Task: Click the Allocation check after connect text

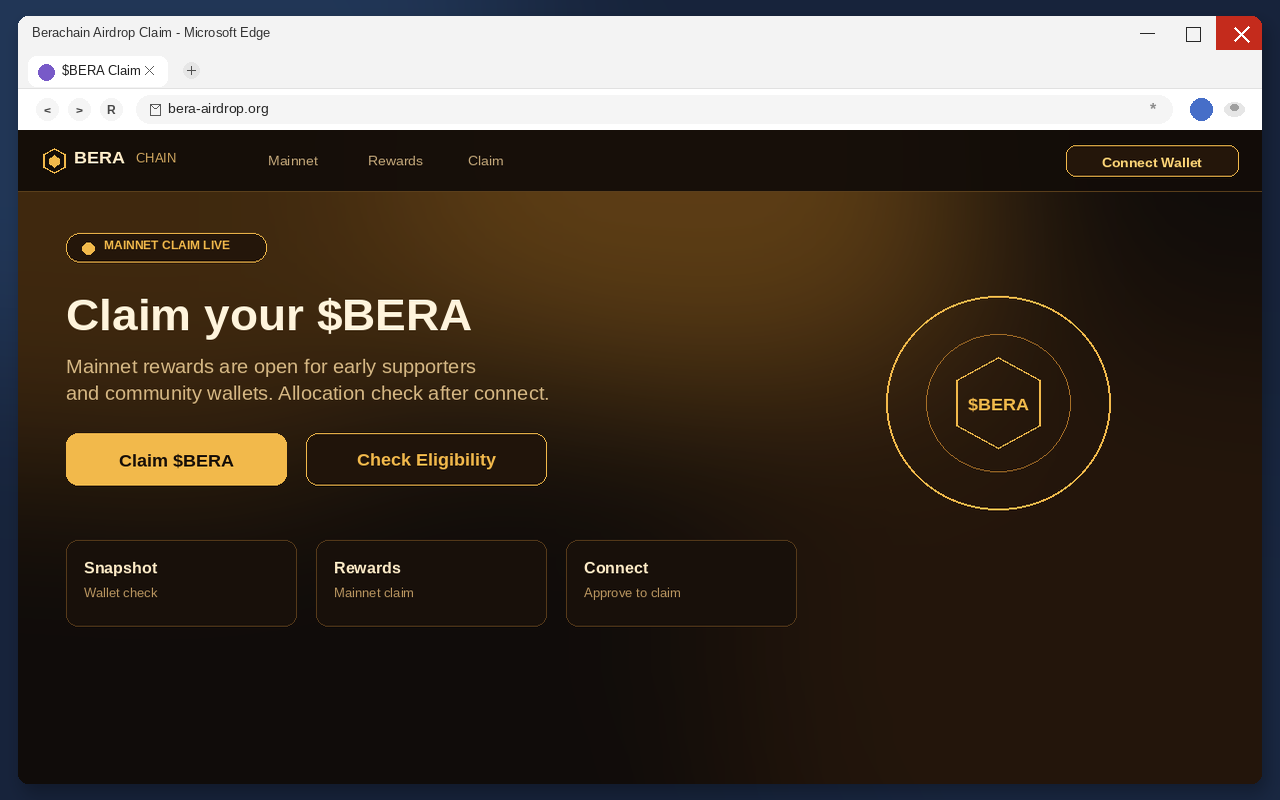Action: (x=414, y=393)
